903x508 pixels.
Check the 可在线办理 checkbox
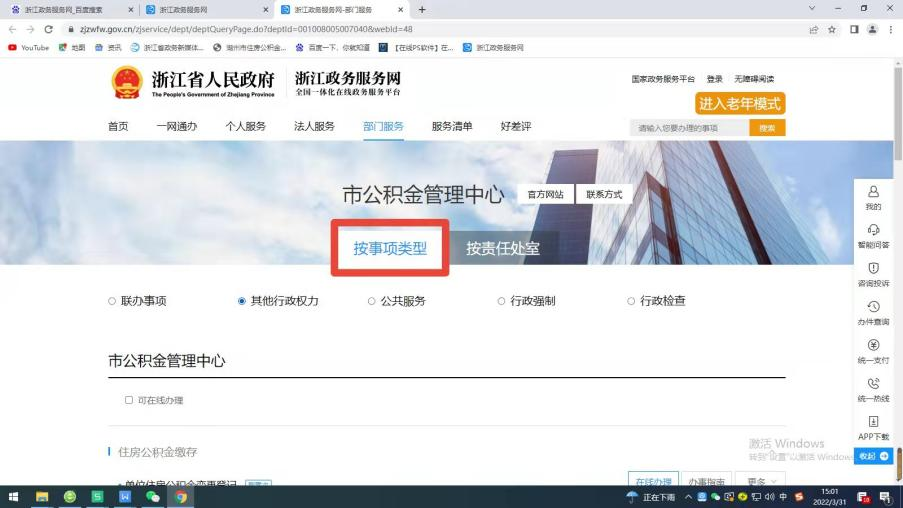(128, 400)
